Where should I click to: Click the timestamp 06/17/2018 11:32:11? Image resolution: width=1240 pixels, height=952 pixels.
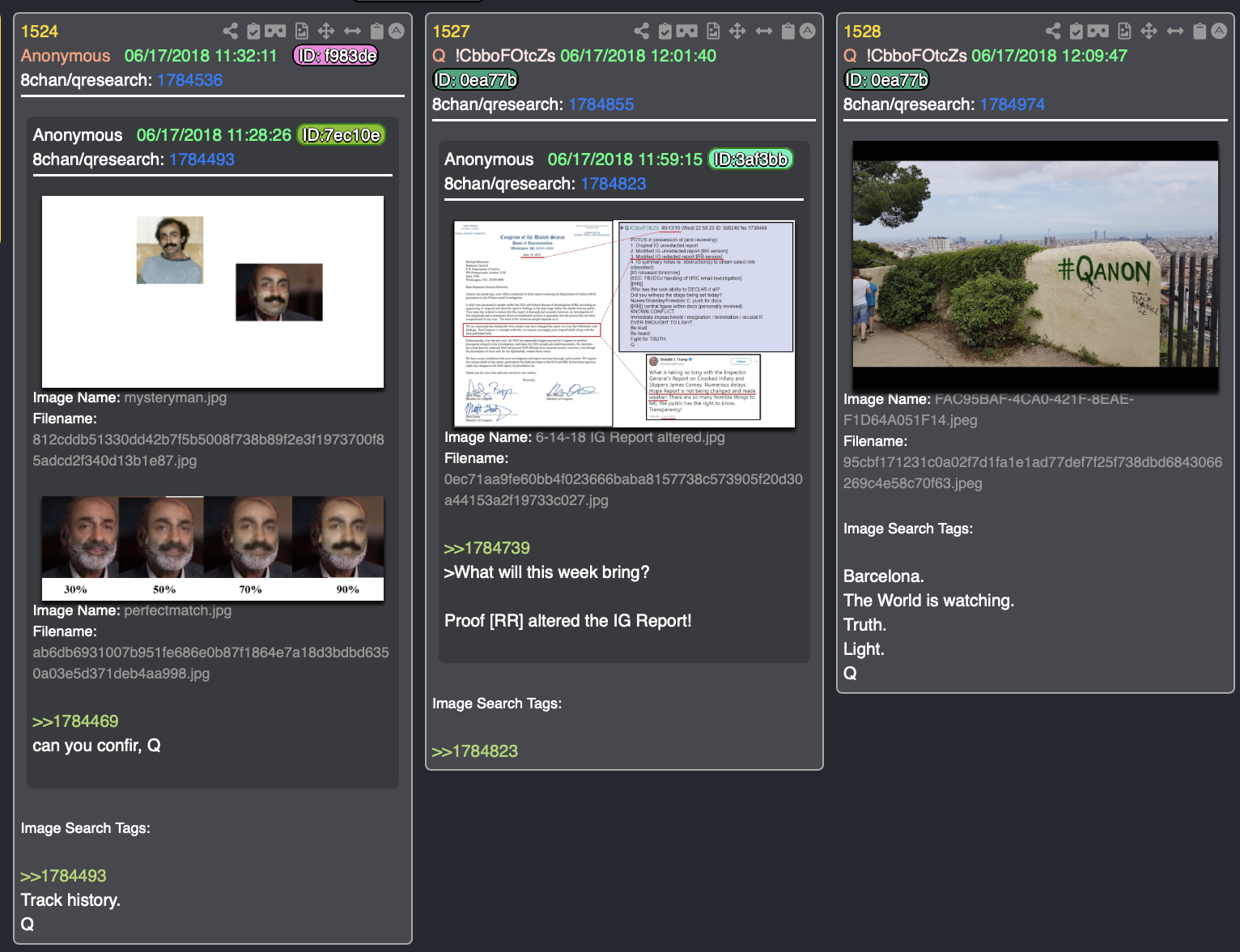[x=201, y=56]
